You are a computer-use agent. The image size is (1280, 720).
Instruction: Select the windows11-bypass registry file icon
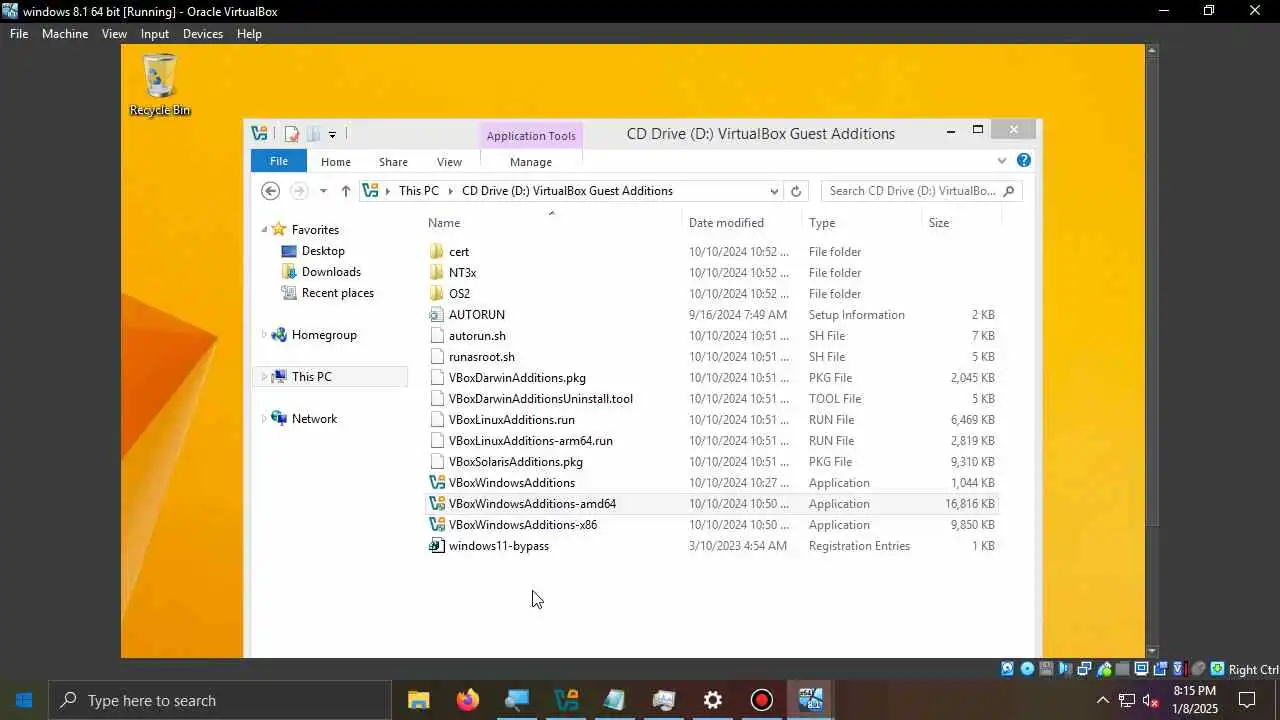pyautogui.click(x=436, y=546)
